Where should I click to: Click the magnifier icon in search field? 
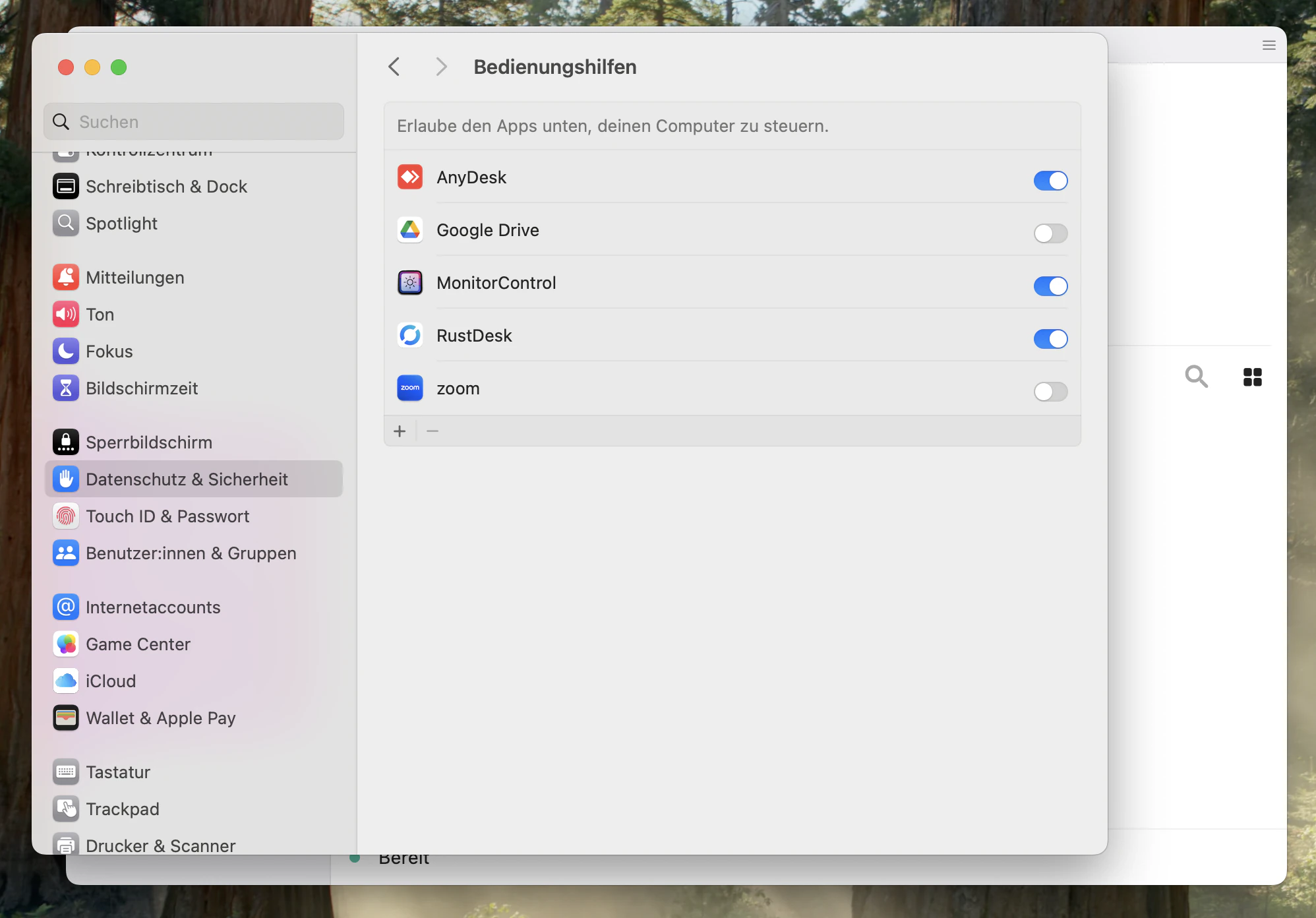61,121
